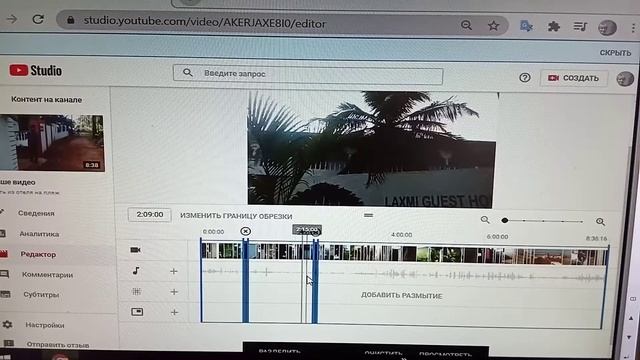This screenshot has width=640, height=360.
Task: Open Аналитика in the sidebar
Action: (x=39, y=234)
